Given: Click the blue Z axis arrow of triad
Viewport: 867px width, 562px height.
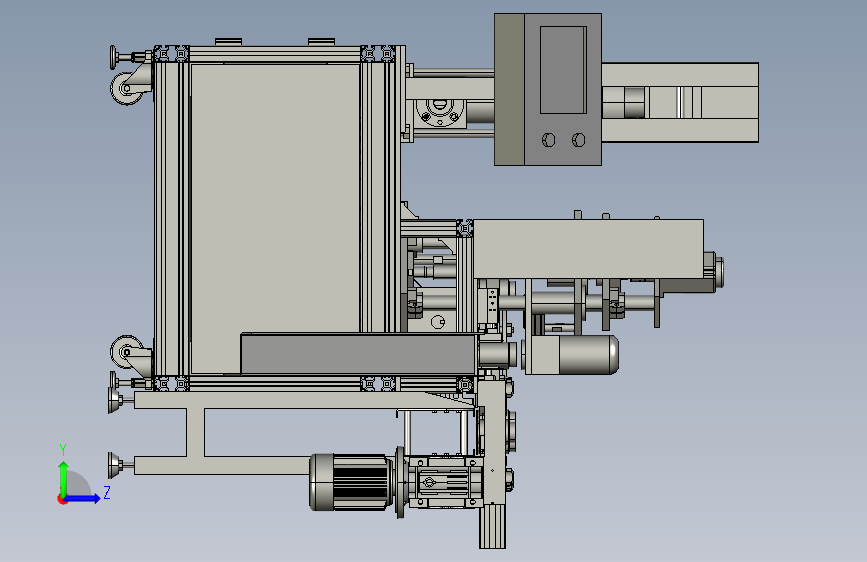Looking at the screenshot, I should 83,498.
